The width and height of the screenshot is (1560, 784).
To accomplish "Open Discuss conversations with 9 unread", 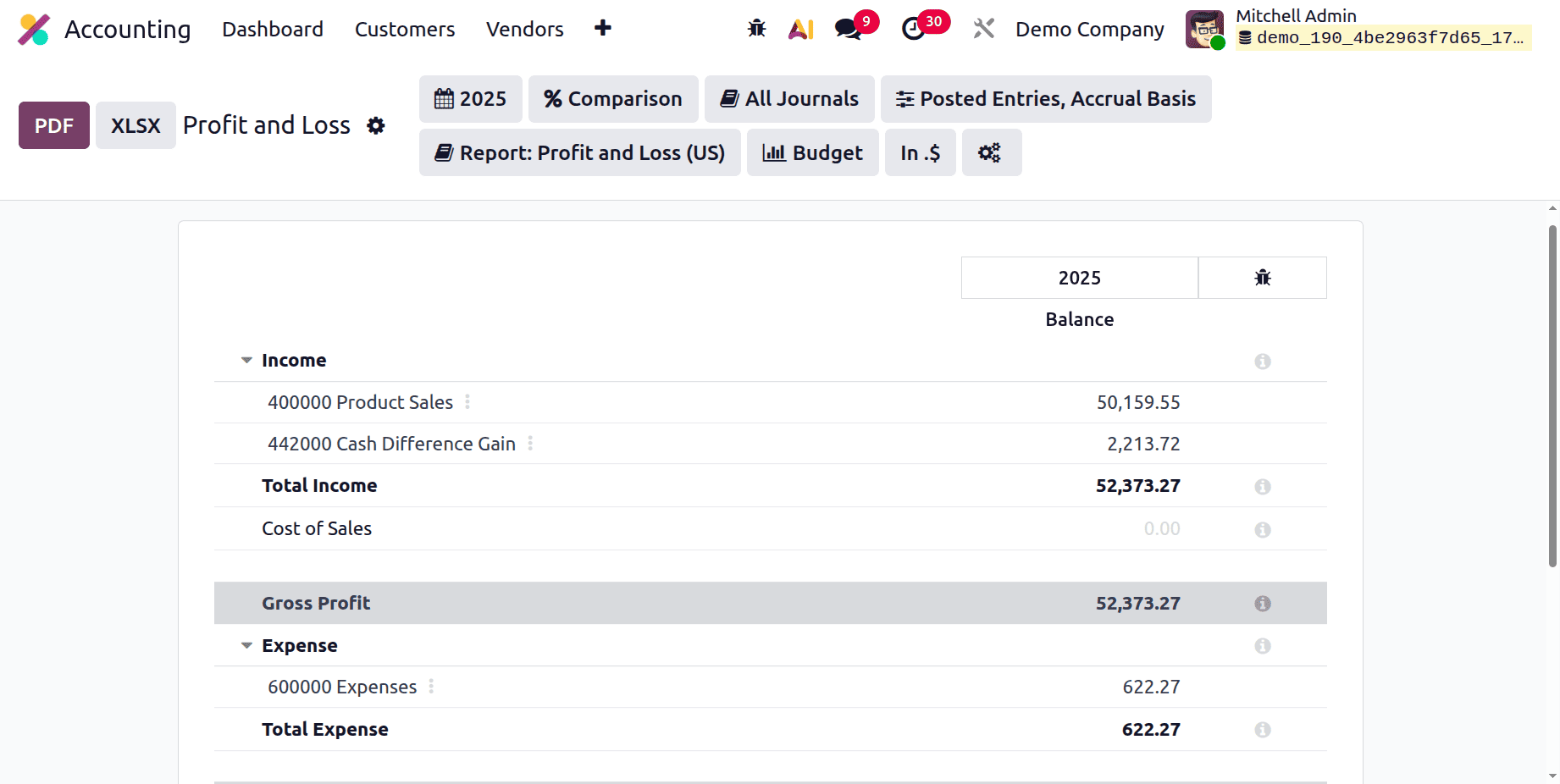I will [x=848, y=28].
